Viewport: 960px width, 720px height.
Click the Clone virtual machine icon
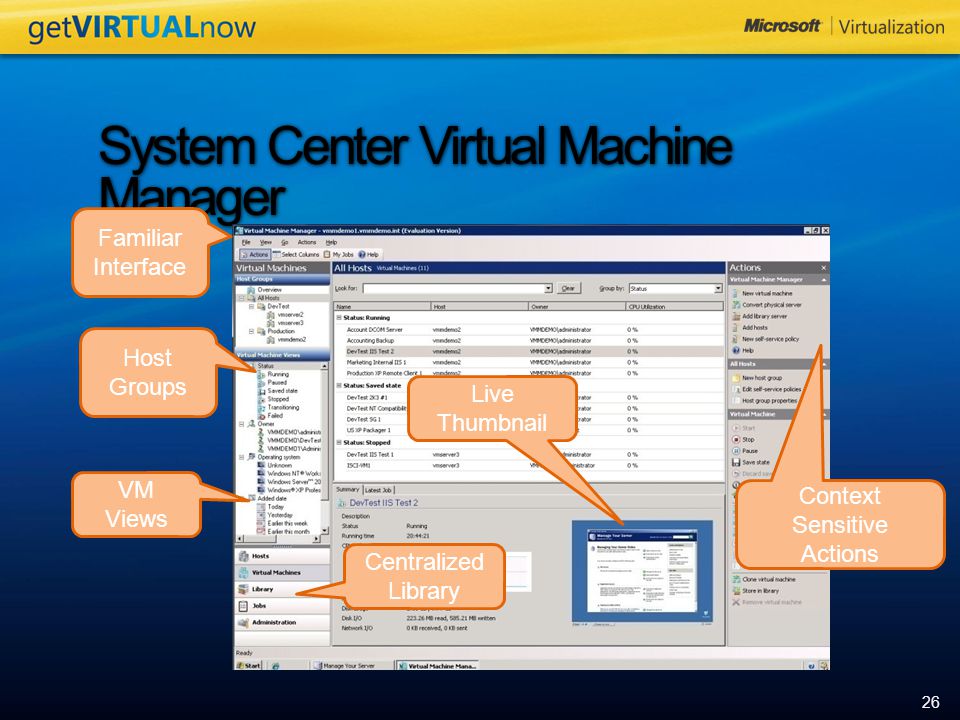pyautogui.click(x=736, y=579)
